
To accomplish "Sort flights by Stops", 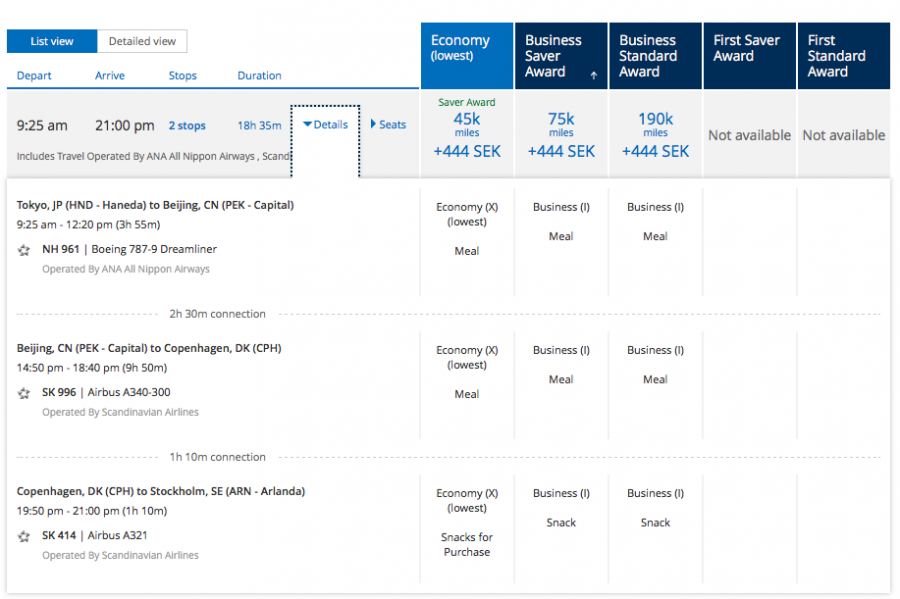I will 182,76.
